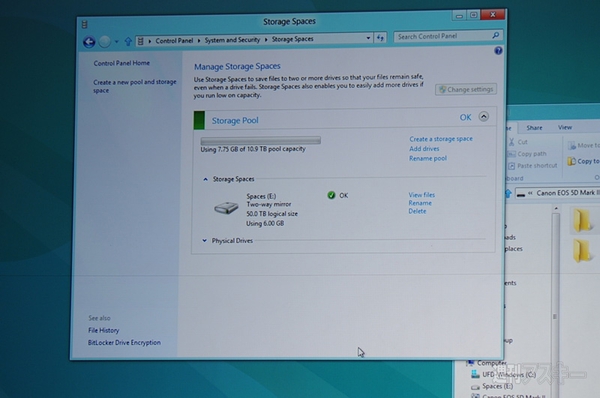
Task: Click Delete link for Spaces (E:)
Action: point(417,211)
